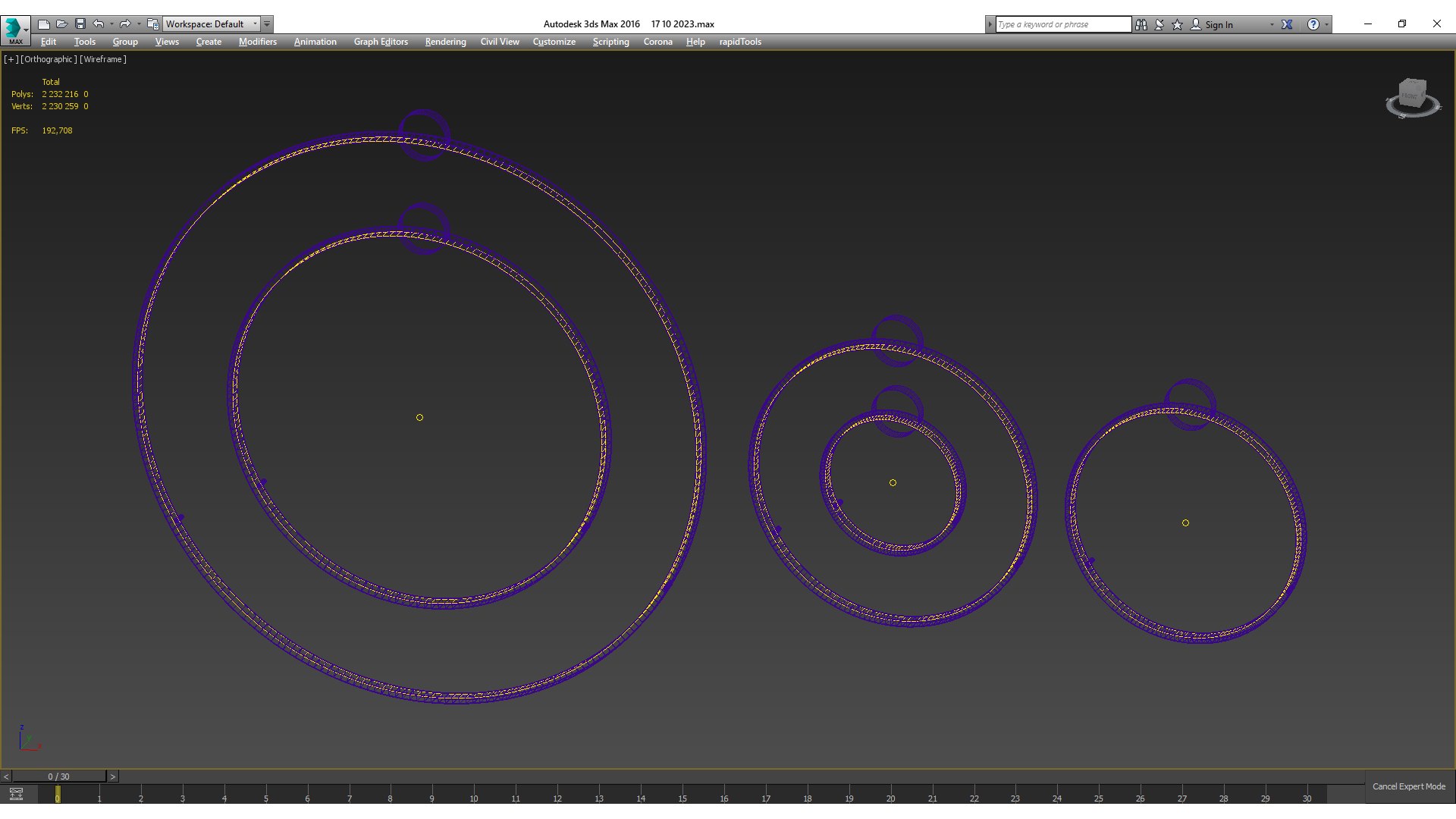Open Autodesk Exchange Apps icon
Viewport: 1456px width, 819px height.
(1287, 24)
